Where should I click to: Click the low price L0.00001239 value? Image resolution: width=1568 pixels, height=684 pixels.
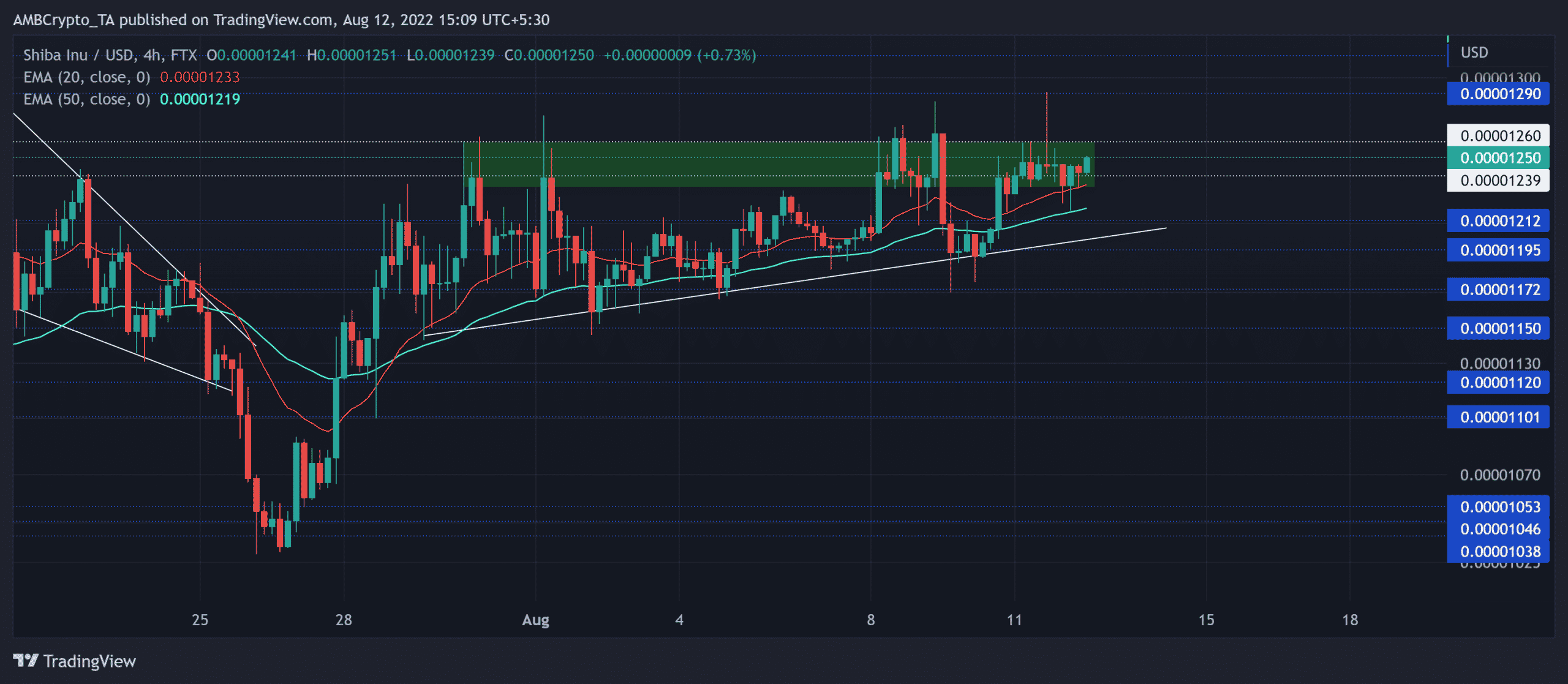(x=450, y=55)
